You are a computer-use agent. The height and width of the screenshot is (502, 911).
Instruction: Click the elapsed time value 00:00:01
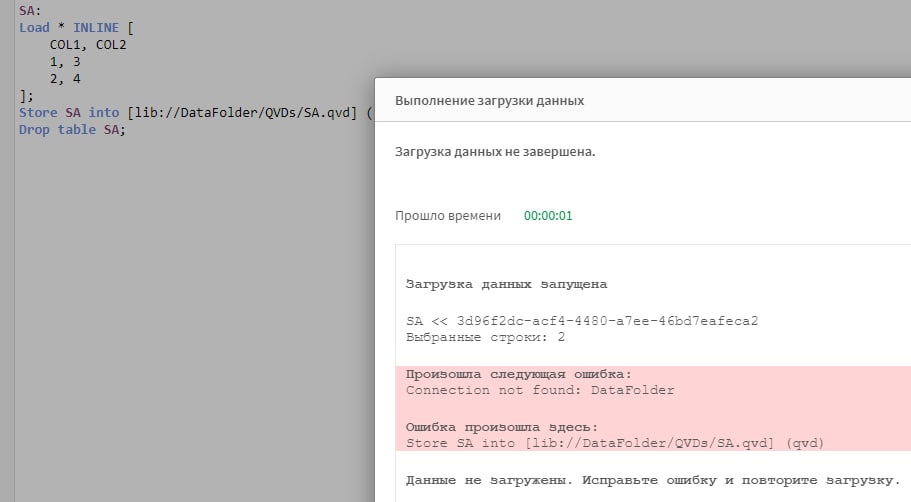[x=548, y=216]
